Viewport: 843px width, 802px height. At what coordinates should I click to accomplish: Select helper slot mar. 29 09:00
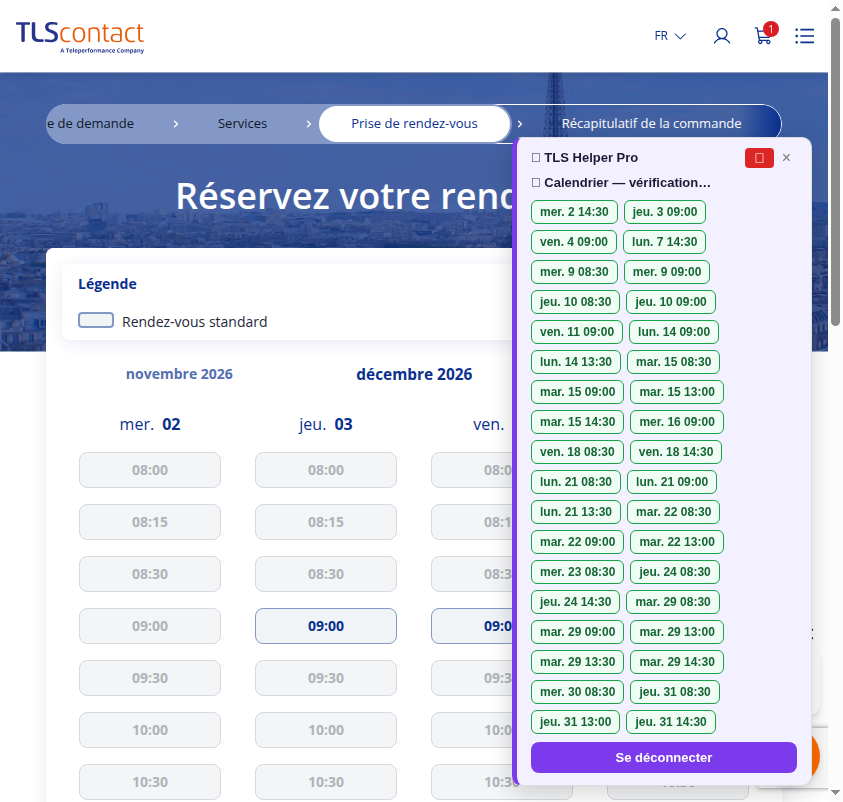577,632
